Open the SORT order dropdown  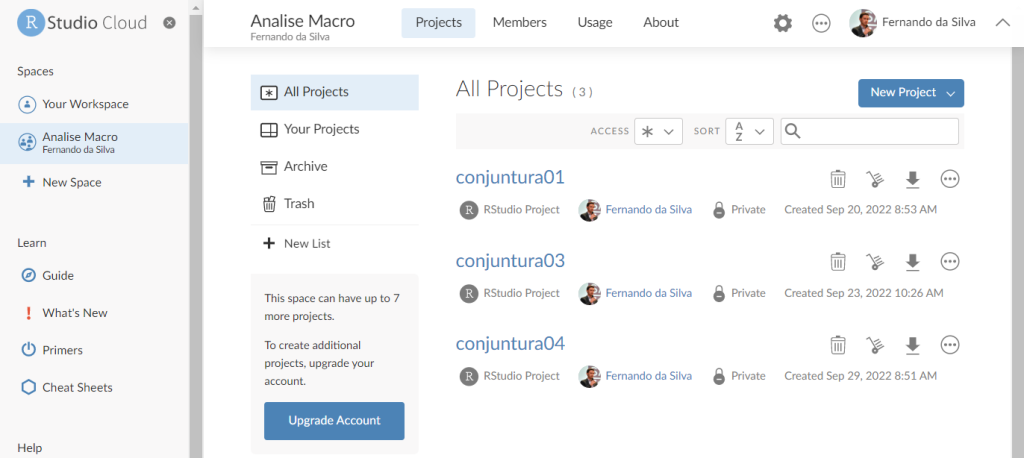tap(750, 131)
